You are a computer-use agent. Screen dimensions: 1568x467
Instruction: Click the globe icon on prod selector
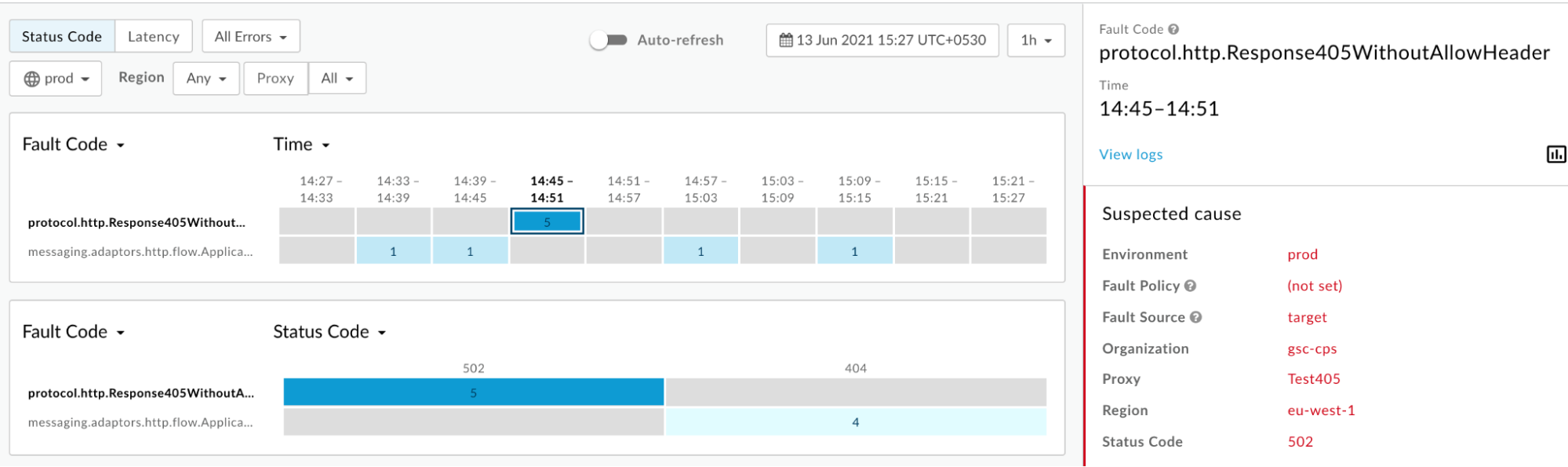click(32, 78)
